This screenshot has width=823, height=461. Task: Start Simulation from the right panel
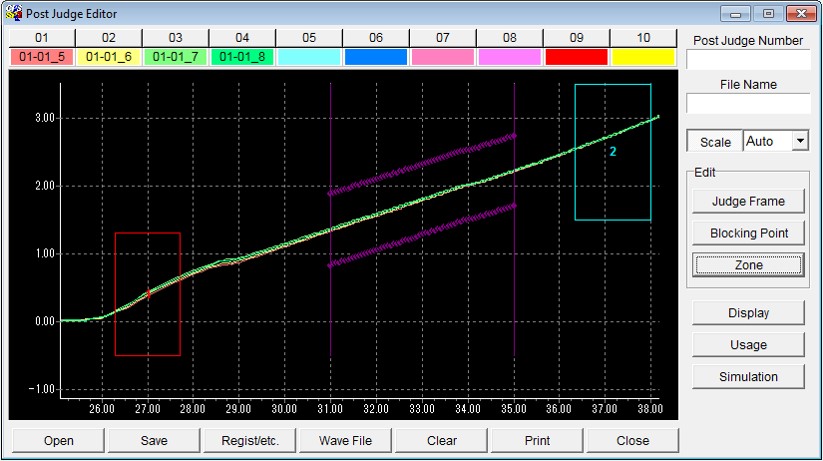click(748, 377)
